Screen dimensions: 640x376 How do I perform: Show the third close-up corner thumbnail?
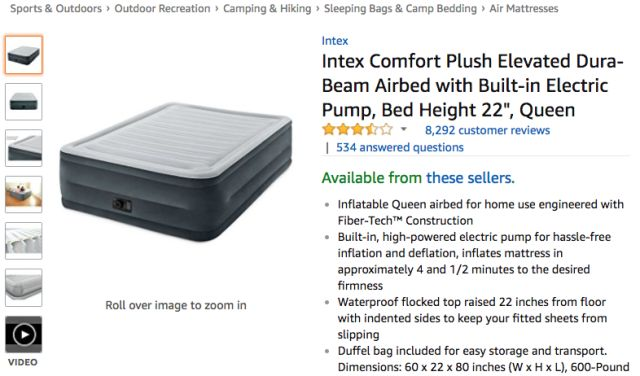24,148
